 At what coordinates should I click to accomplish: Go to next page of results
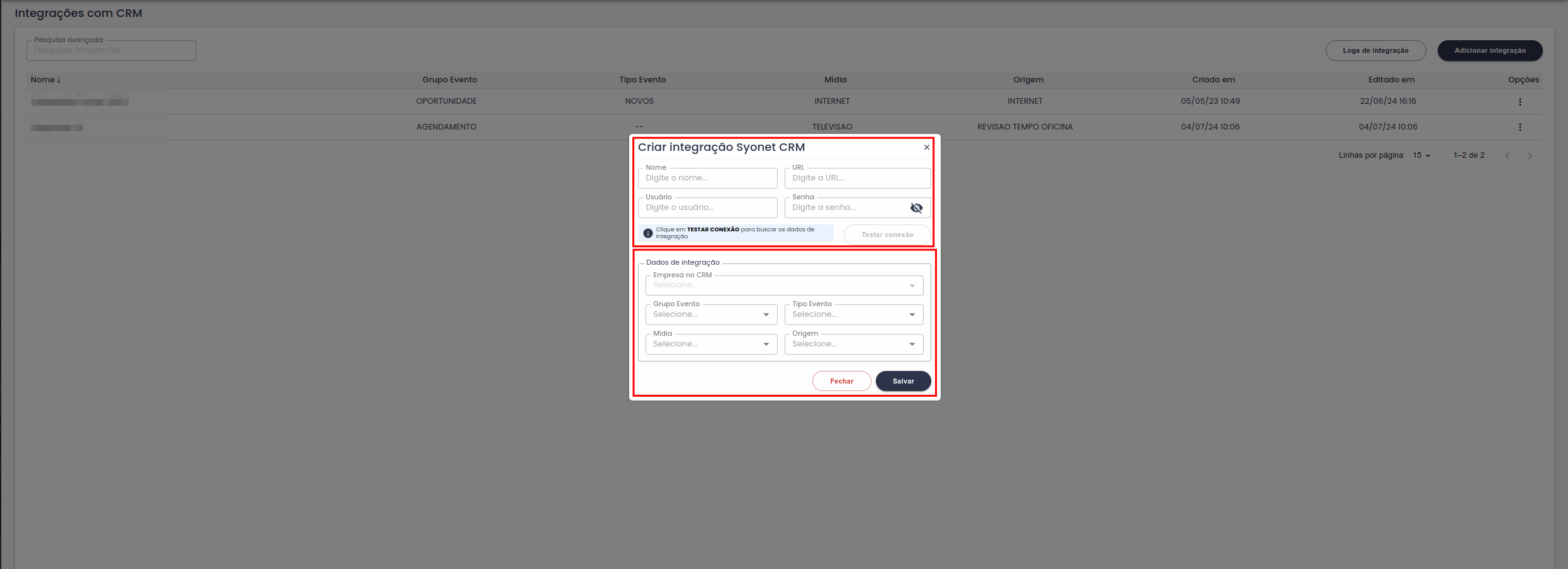coord(1530,156)
